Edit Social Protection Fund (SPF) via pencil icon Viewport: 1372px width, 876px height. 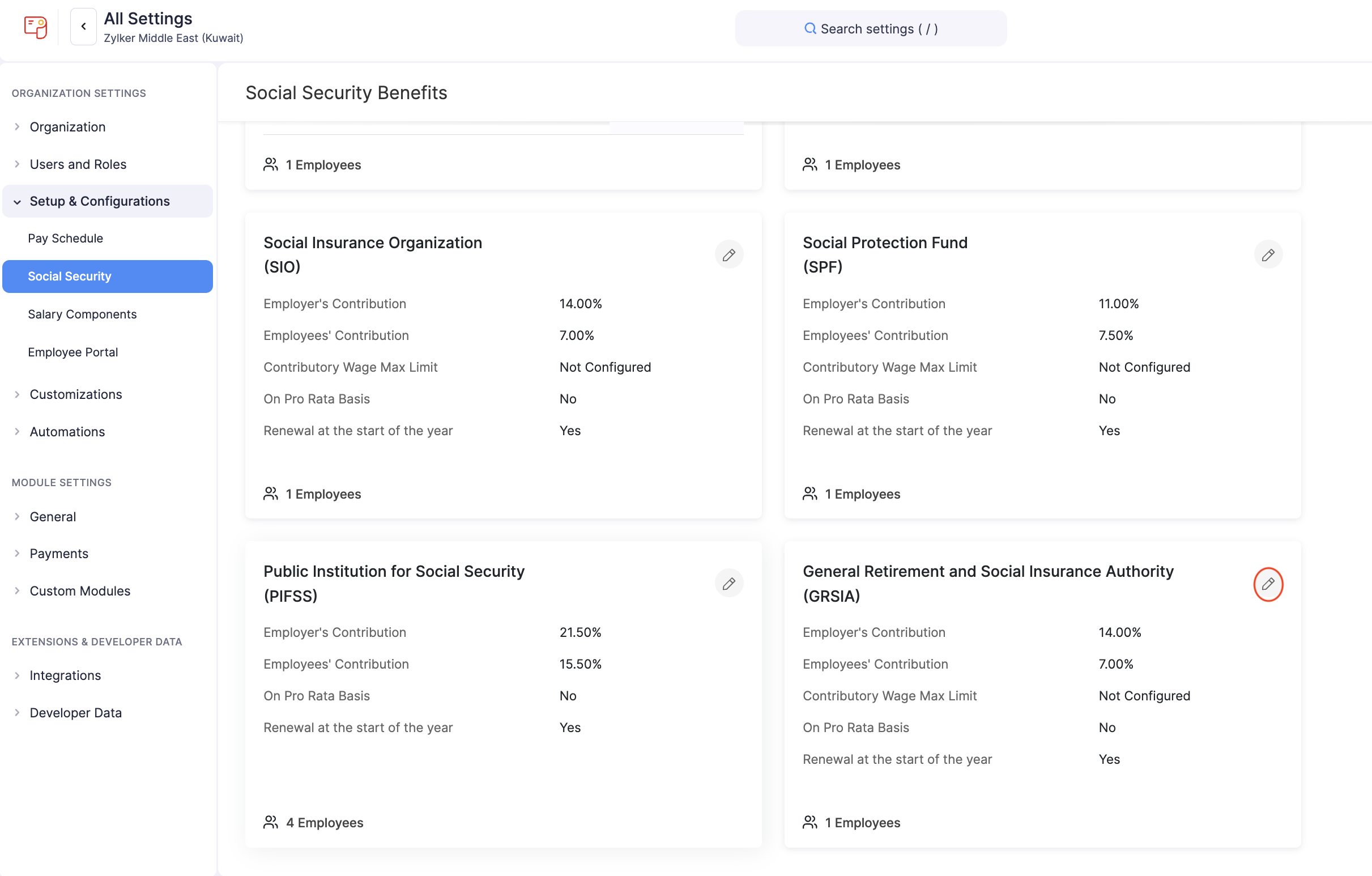click(1268, 255)
